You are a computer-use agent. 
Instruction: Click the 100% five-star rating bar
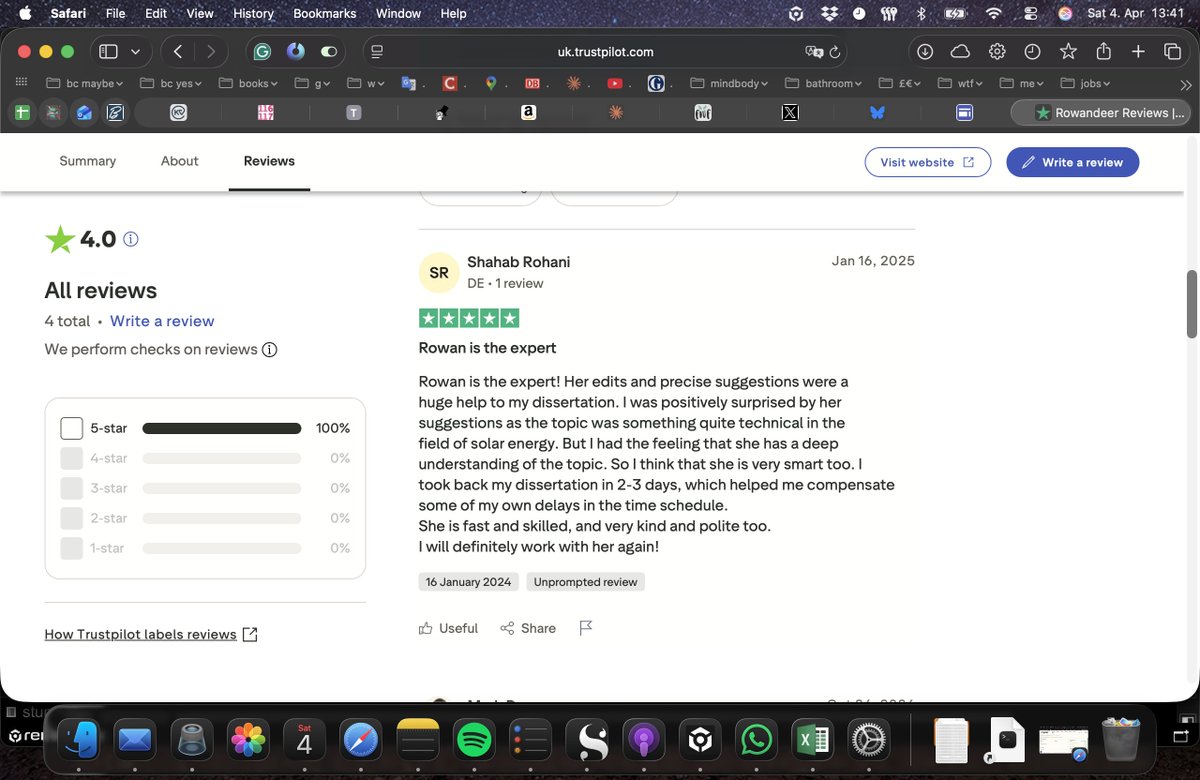221,427
